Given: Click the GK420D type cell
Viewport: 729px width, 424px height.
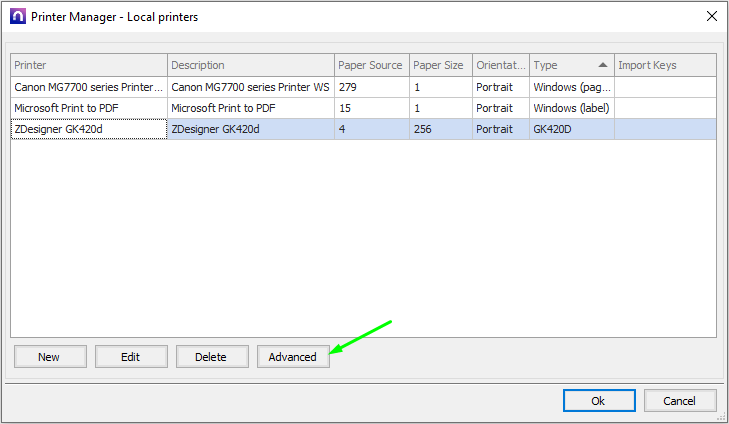Looking at the screenshot, I should tap(570, 129).
